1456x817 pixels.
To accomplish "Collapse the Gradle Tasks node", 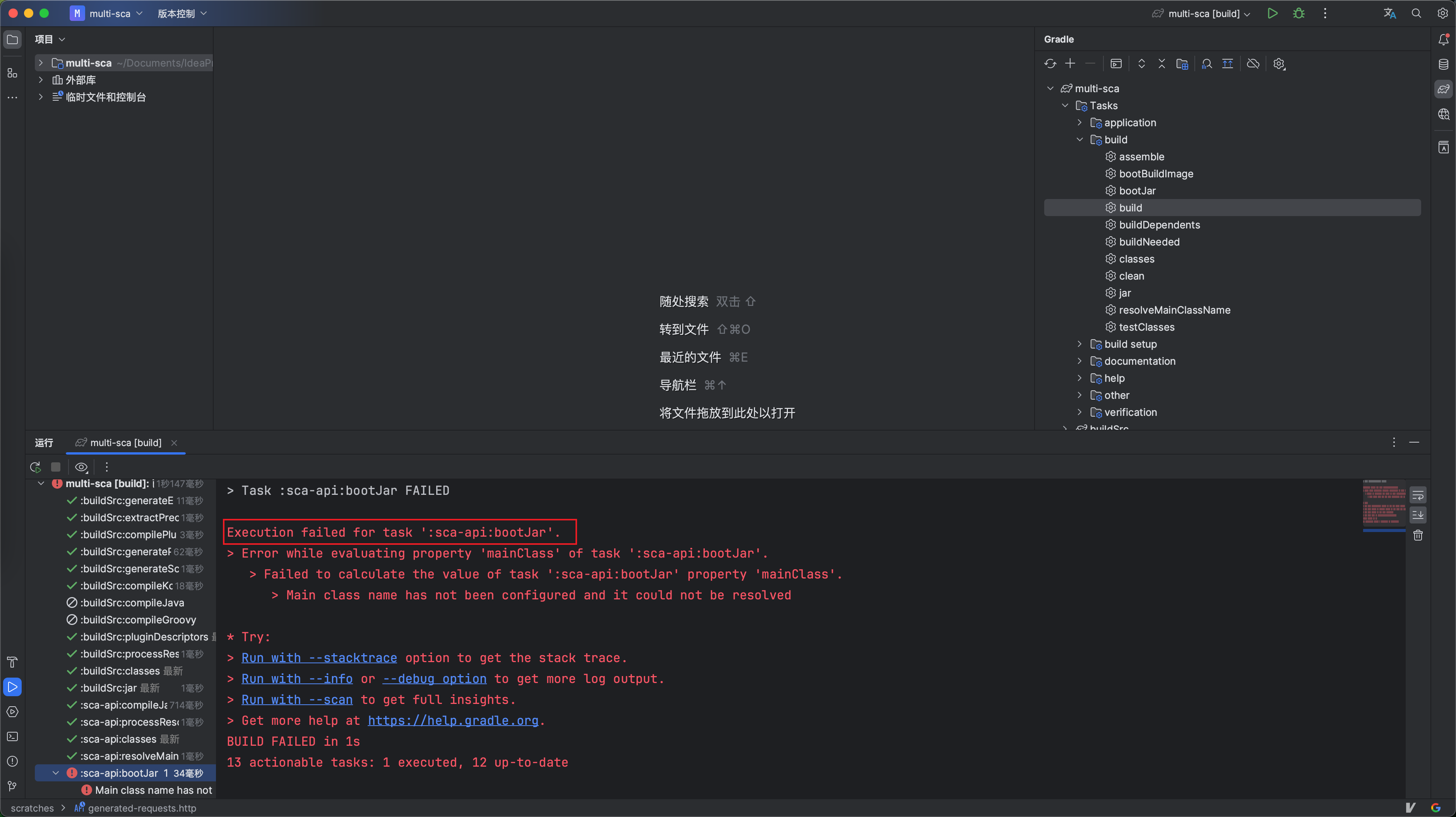I will click(x=1065, y=106).
